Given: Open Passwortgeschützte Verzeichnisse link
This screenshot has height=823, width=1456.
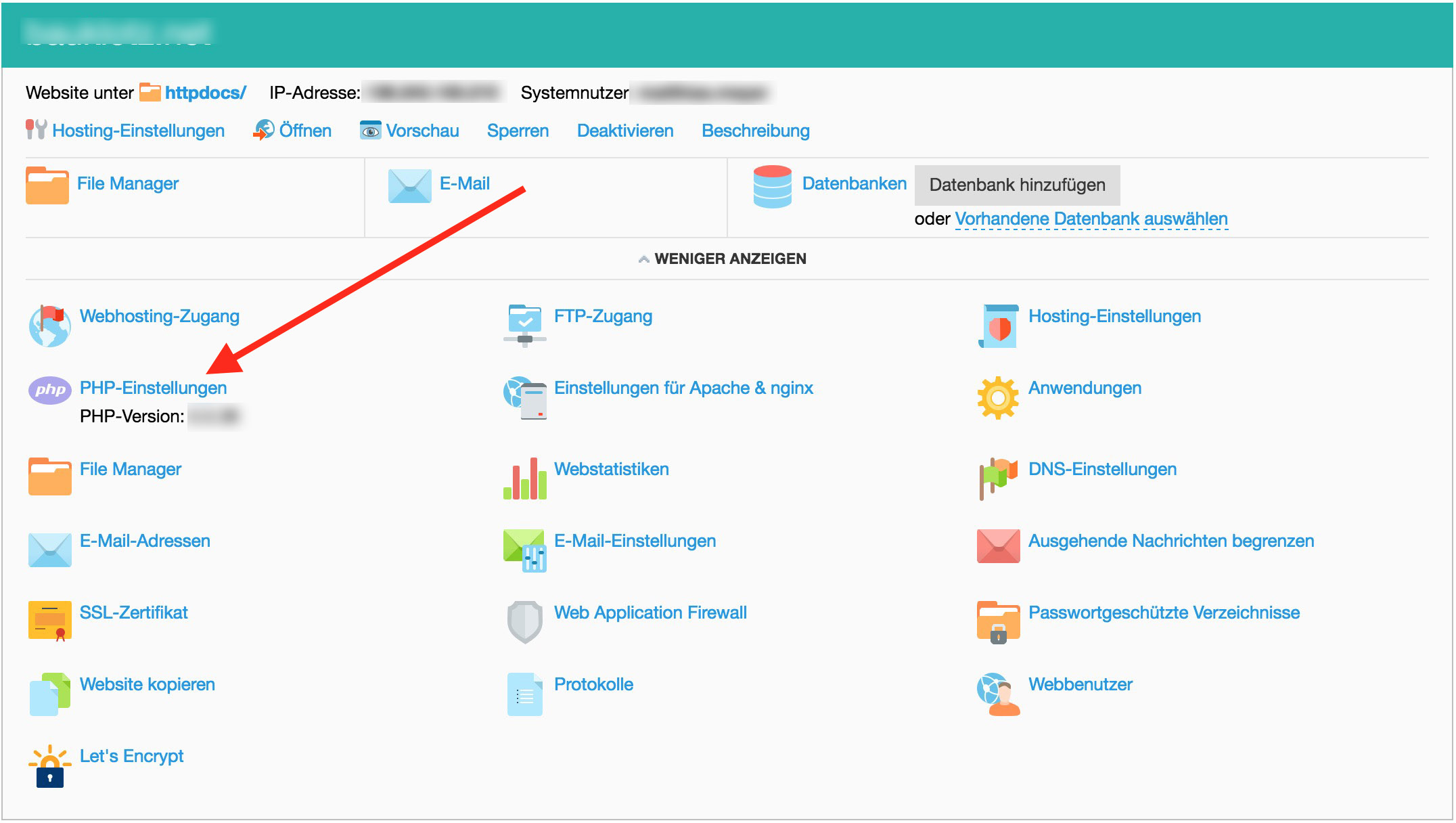Looking at the screenshot, I should [1164, 613].
